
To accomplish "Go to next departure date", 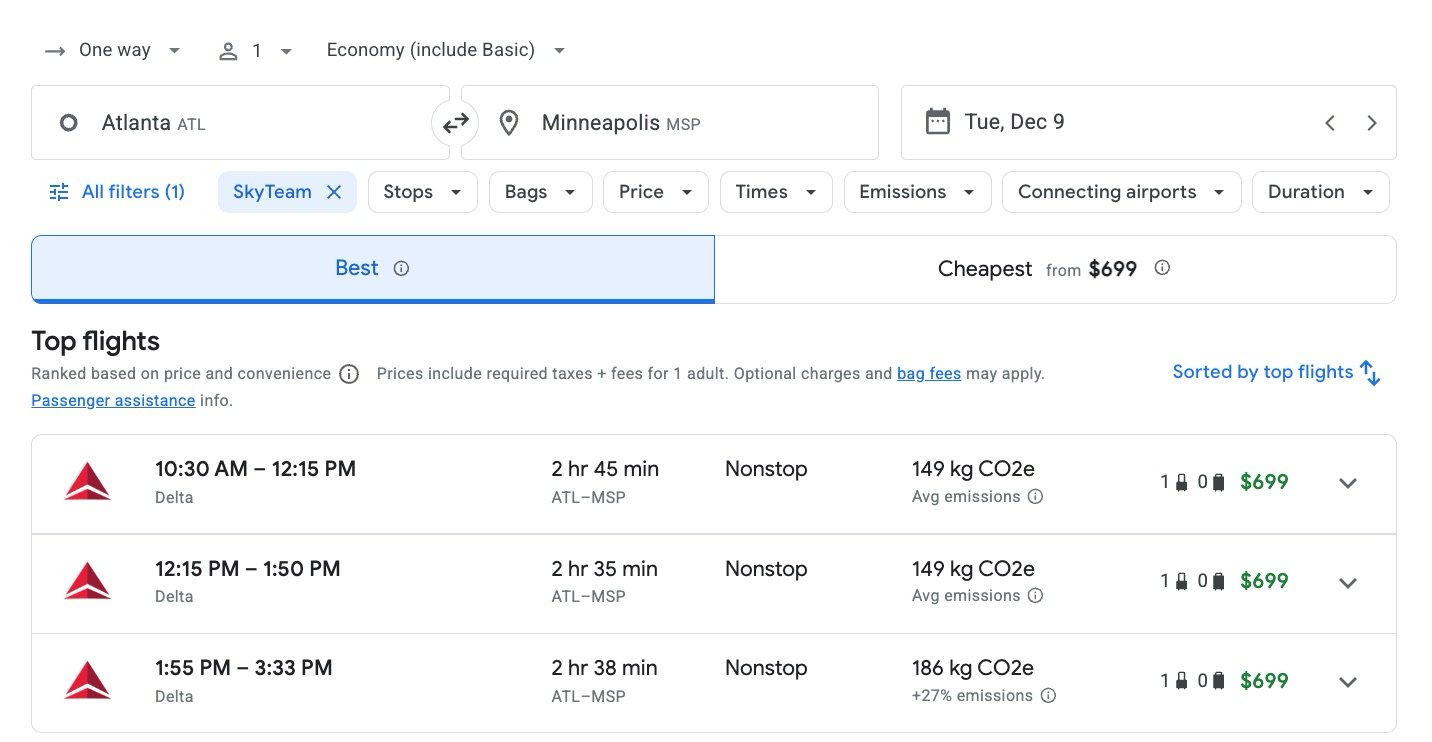I will [1371, 123].
